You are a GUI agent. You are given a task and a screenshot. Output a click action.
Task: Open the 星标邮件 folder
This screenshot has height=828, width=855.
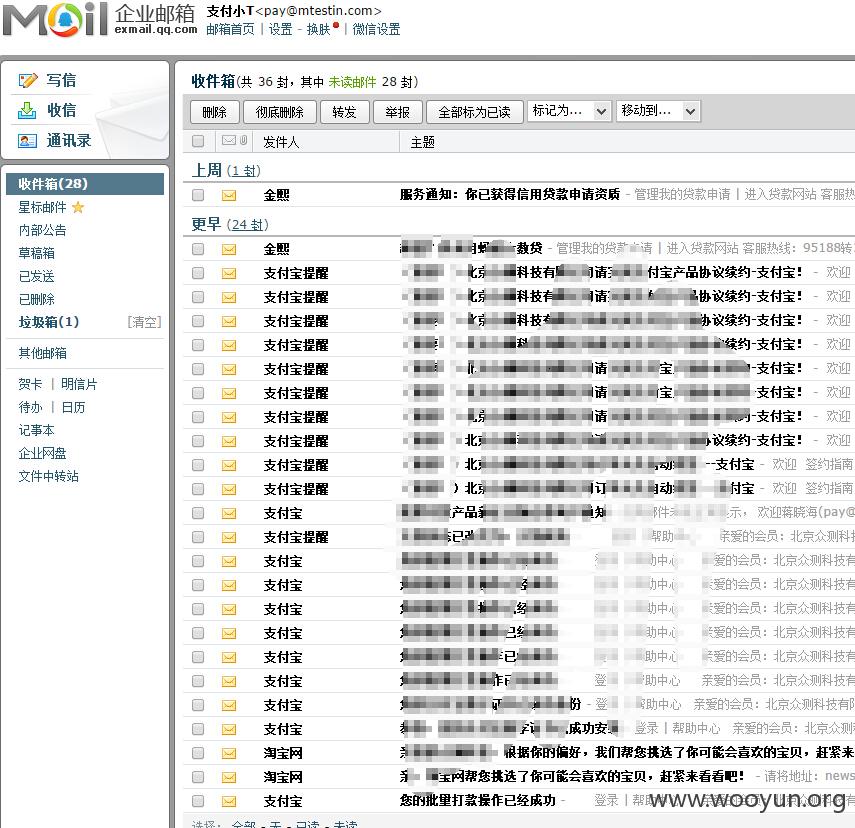pos(42,207)
